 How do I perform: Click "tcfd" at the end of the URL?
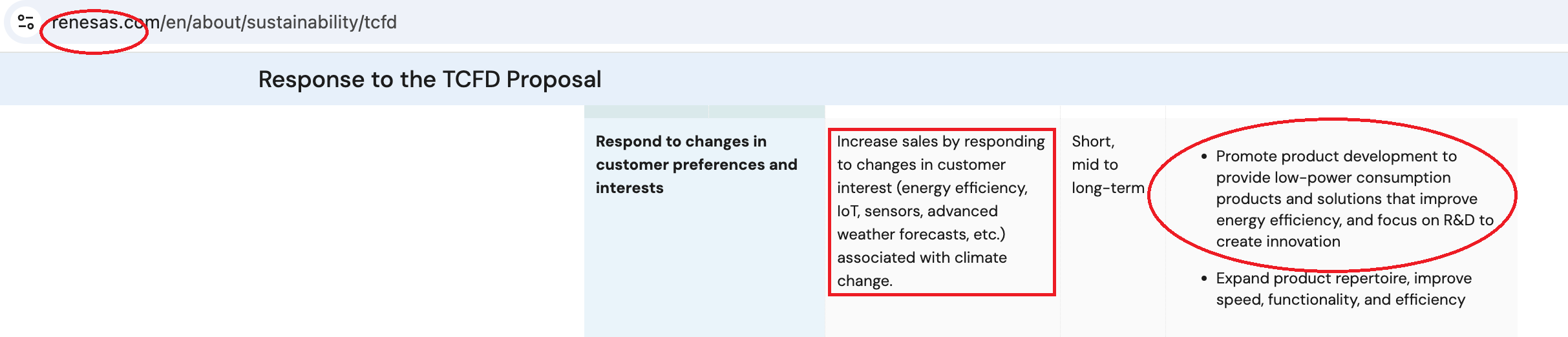[381, 22]
